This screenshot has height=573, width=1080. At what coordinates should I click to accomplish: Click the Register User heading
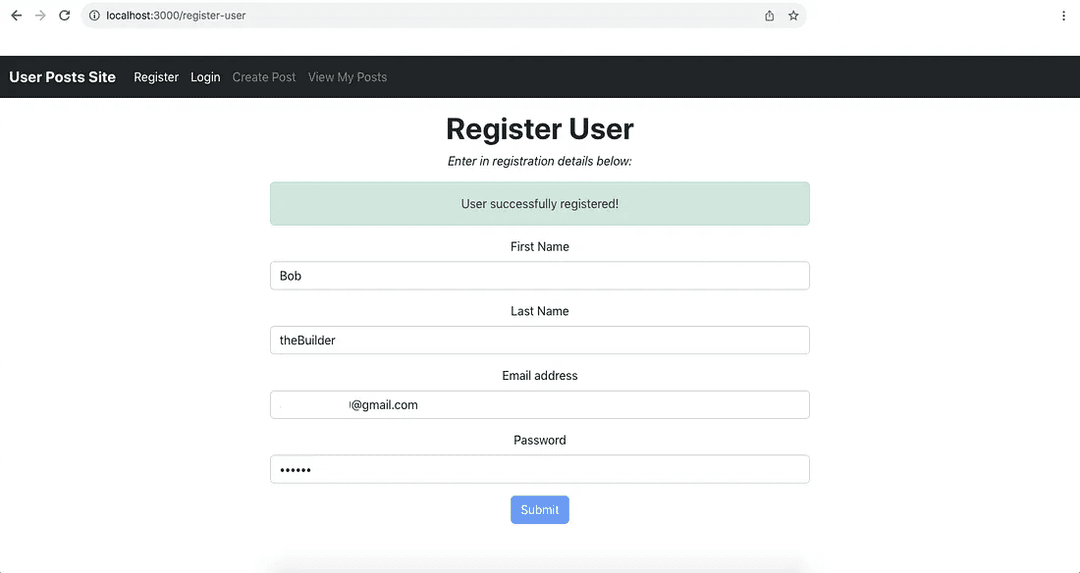pyautogui.click(x=539, y=129)
